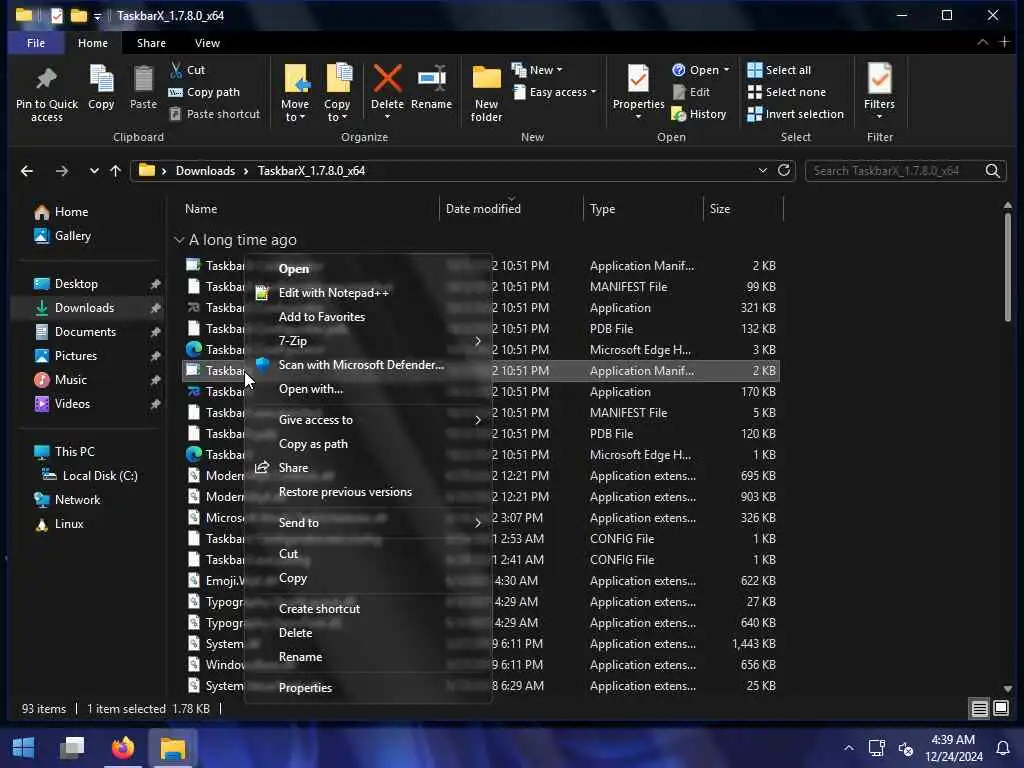This screenshot has height=768, width=1024.
Task: Switch to large icons view in status bar
Action: (1001, 709)
